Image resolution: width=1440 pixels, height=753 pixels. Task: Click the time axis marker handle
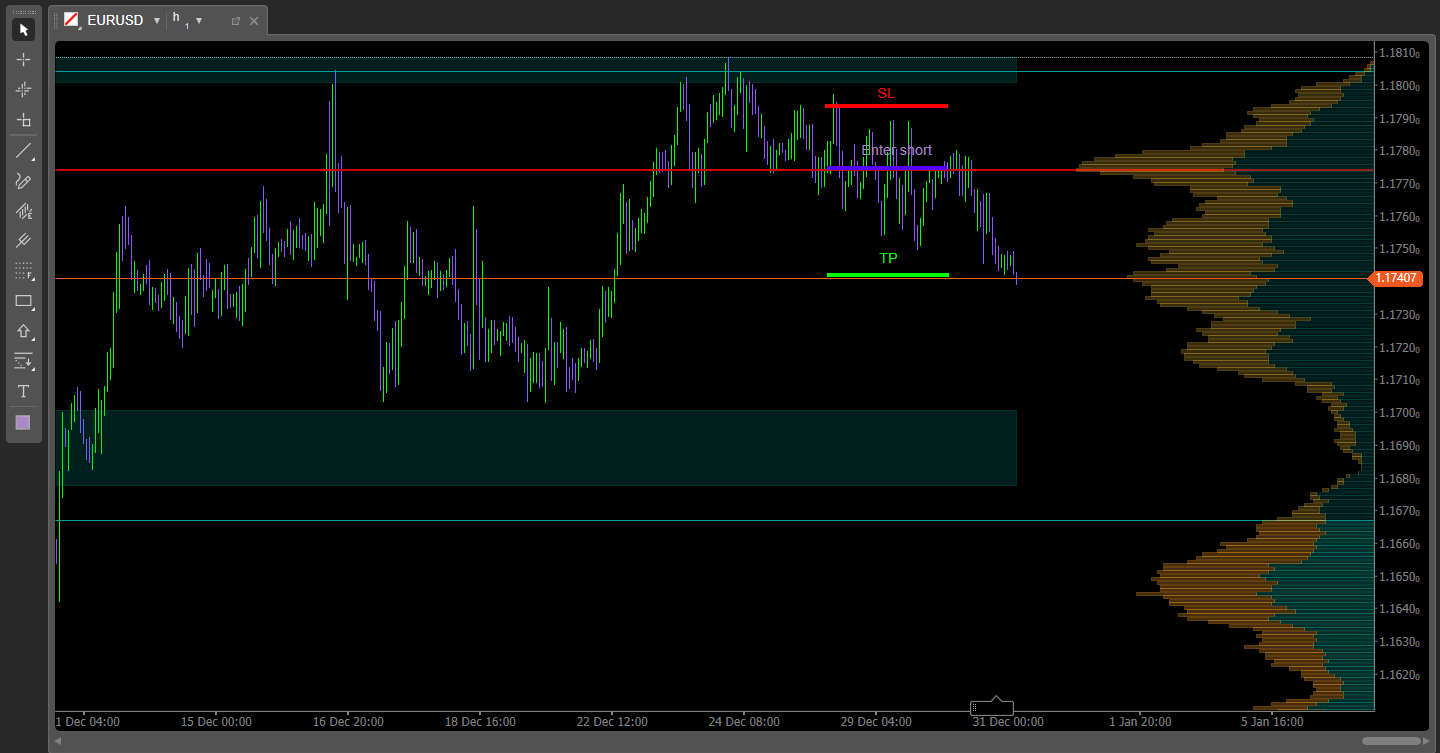(992, 707)
